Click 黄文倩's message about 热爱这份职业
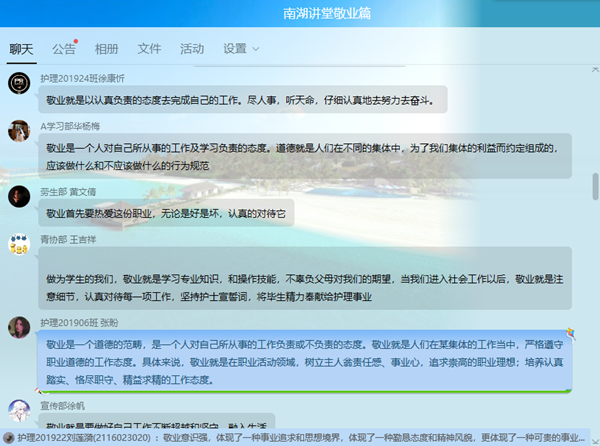 (166, 213)
